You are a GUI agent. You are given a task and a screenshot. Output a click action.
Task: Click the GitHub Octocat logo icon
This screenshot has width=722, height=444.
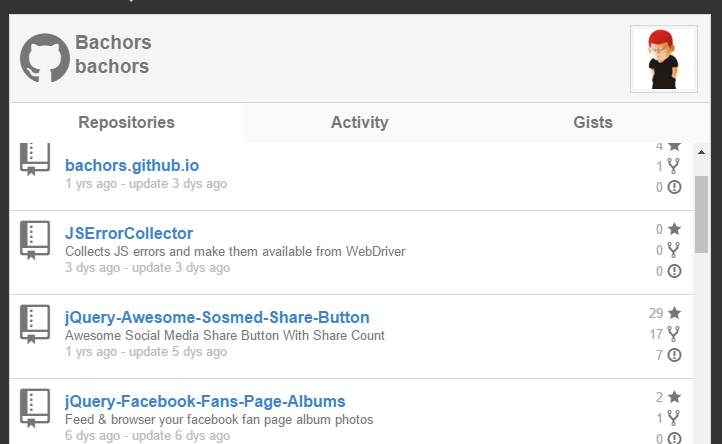(45, 58)
